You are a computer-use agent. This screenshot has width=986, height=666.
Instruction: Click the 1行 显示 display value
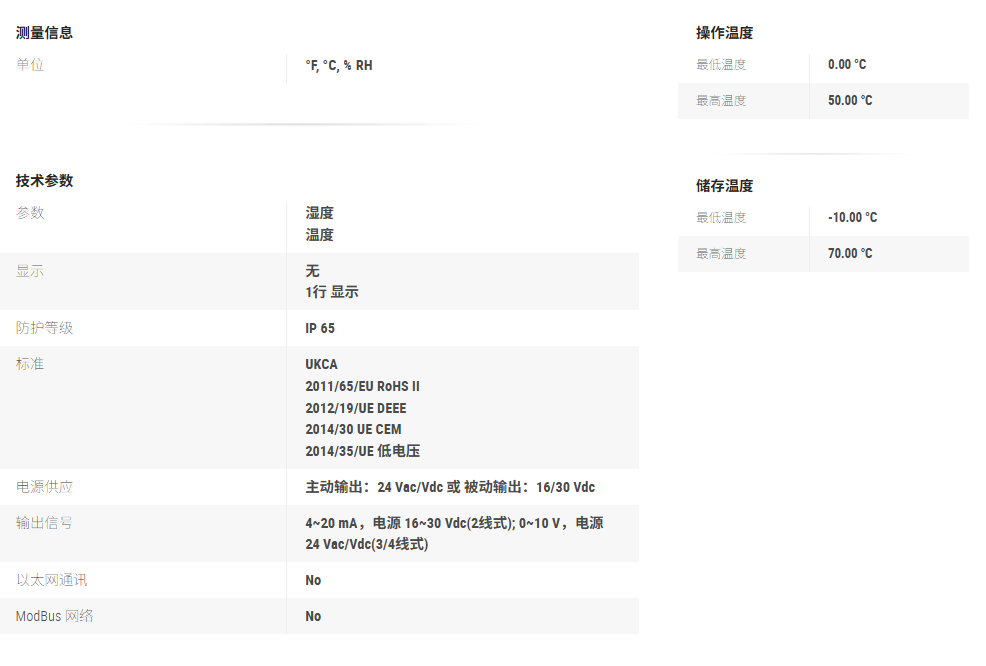tap(331, 293)
